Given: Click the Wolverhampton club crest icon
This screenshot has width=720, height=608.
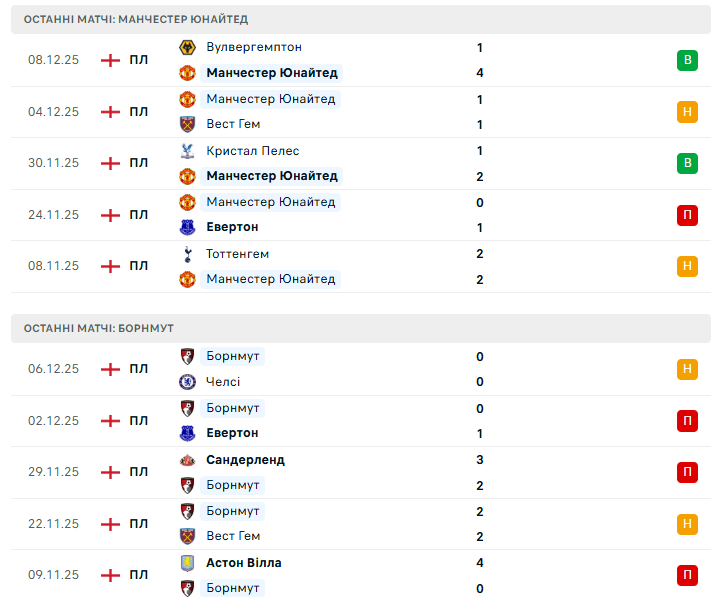Looking at the screenshot, I should [187, 47].
